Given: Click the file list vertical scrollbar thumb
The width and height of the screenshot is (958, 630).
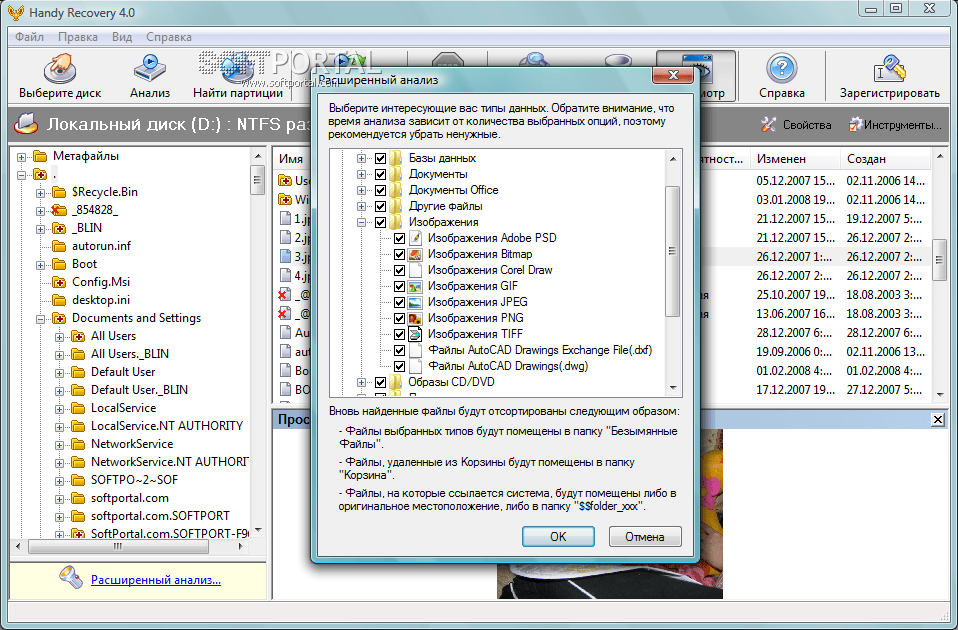Looking at the screenshot, I should tap(938, 260).
